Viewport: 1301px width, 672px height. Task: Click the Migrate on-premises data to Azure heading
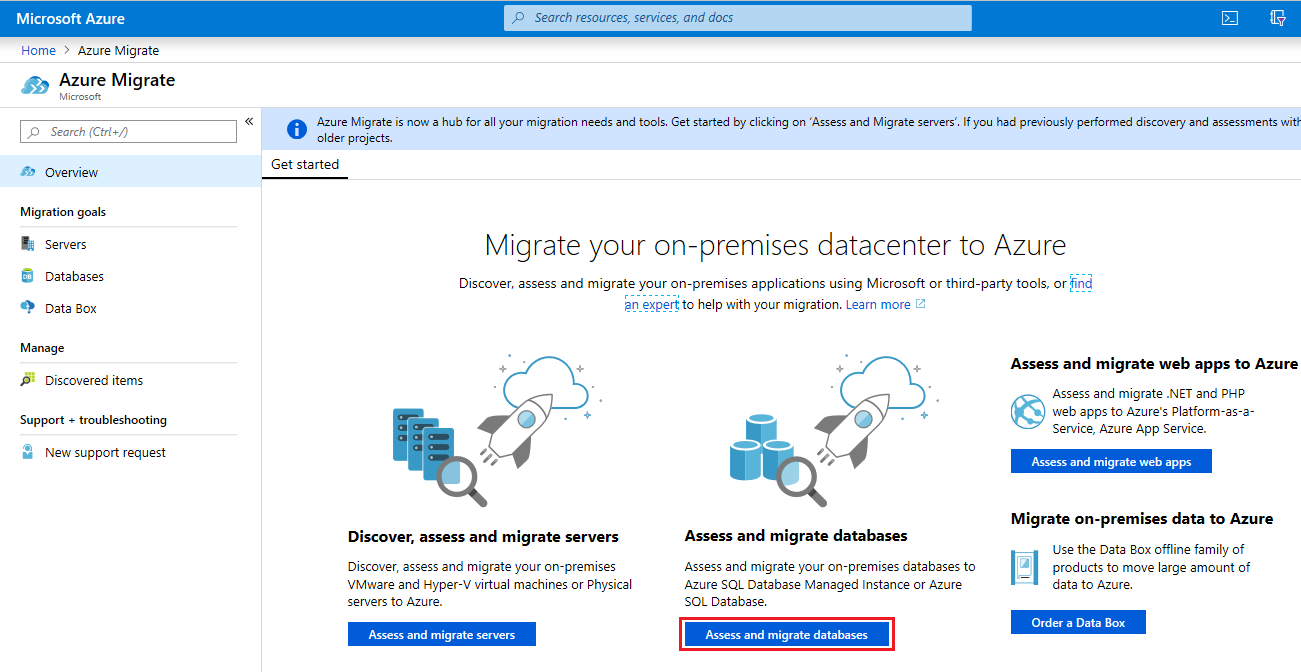coord(1142,519)
